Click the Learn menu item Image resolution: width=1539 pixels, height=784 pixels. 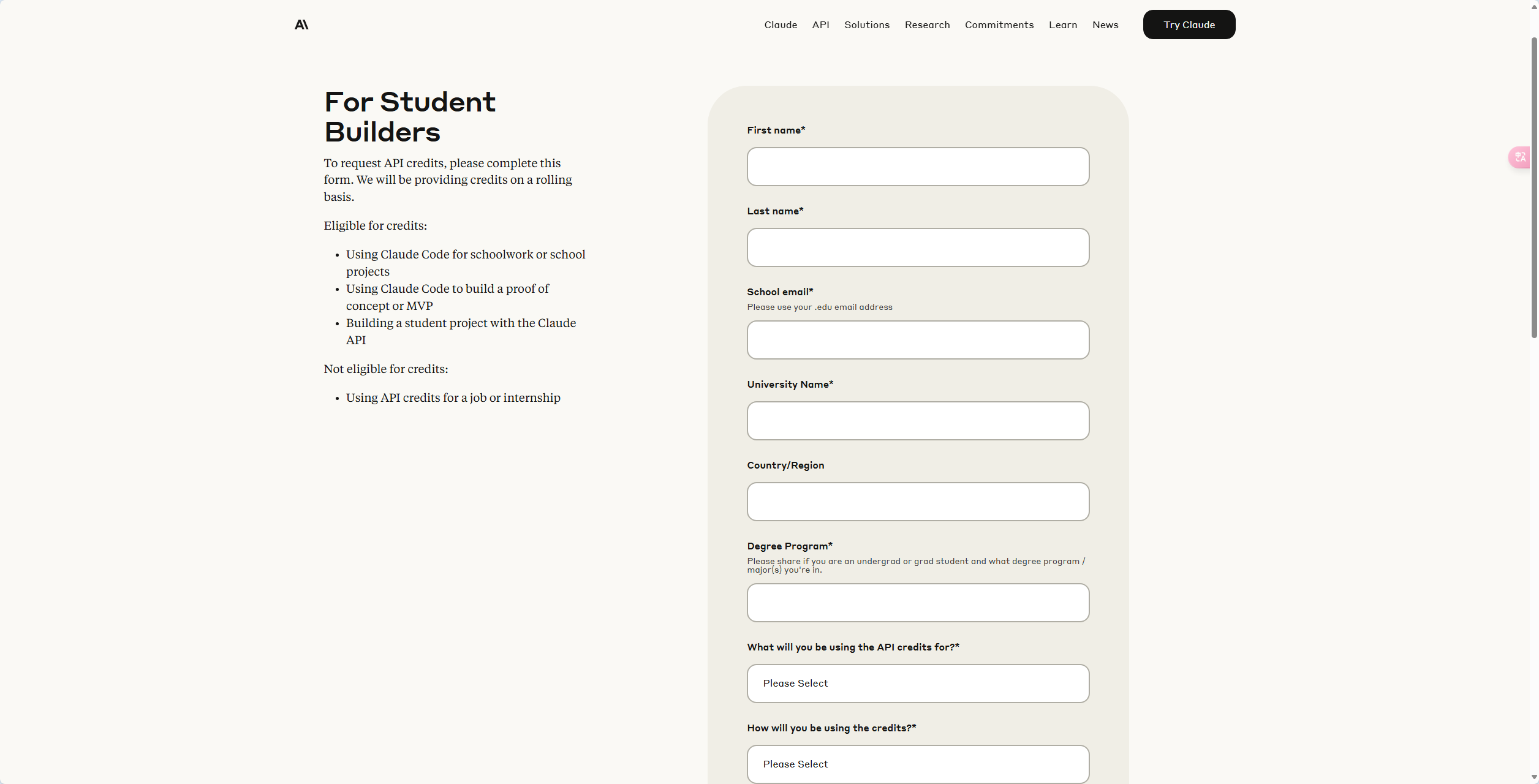[1062, 25]
